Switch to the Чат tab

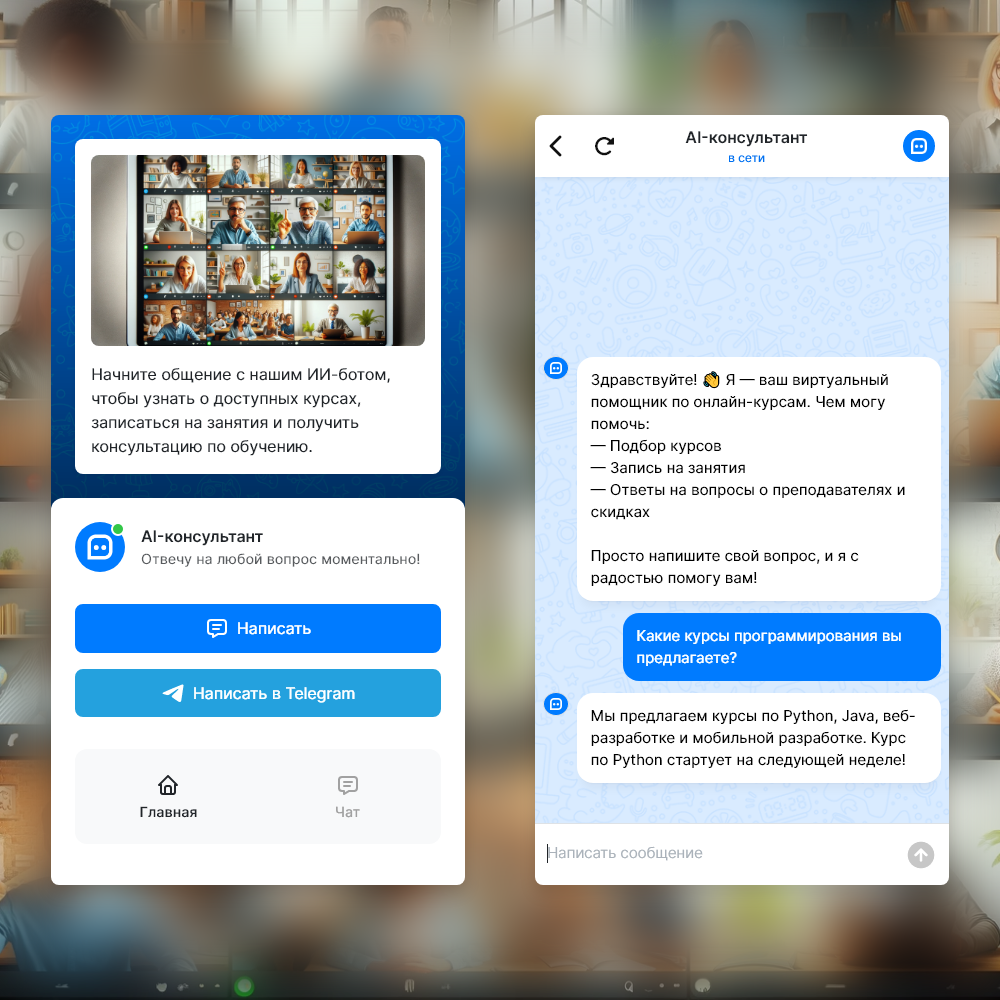point(348,797)
